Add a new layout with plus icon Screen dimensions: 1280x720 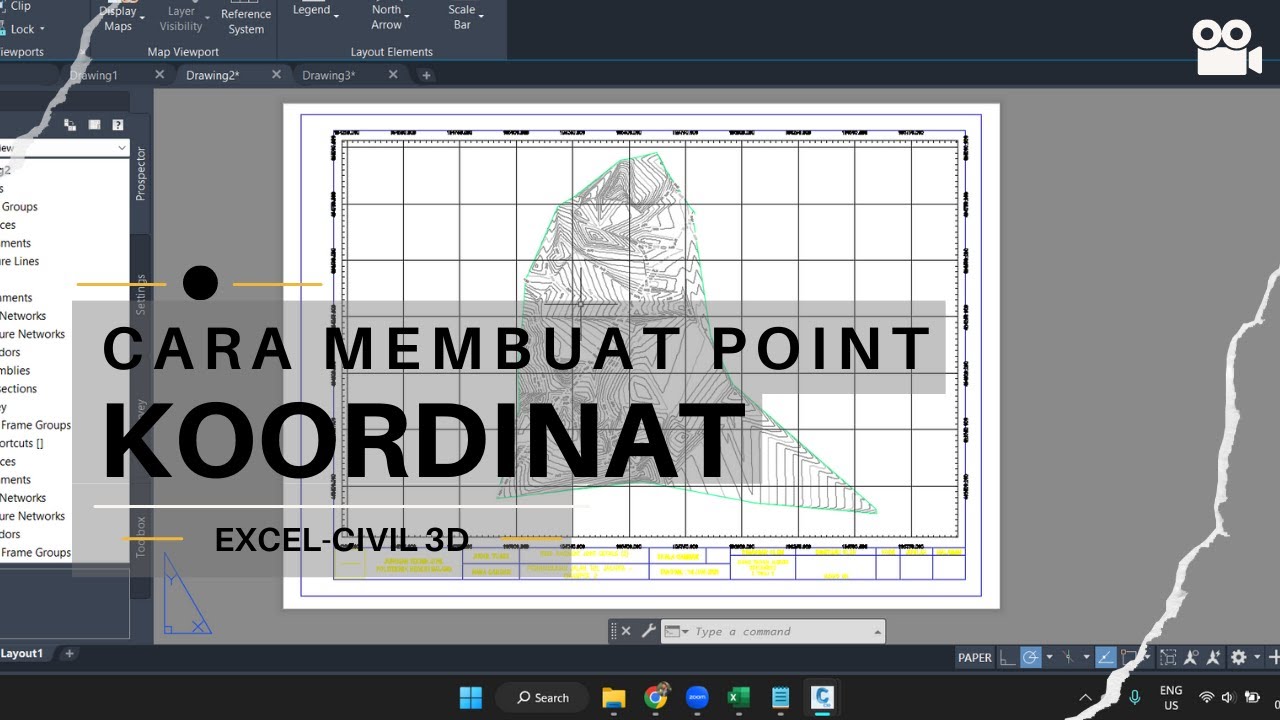(69, 653)
